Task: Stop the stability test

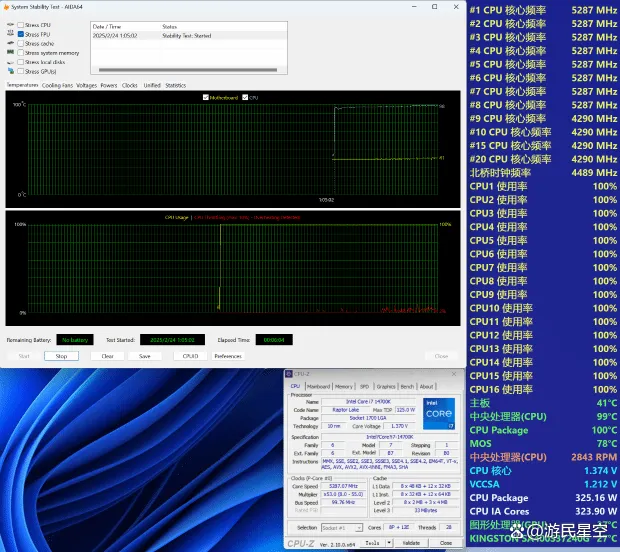Action: (x=61, y=356)
